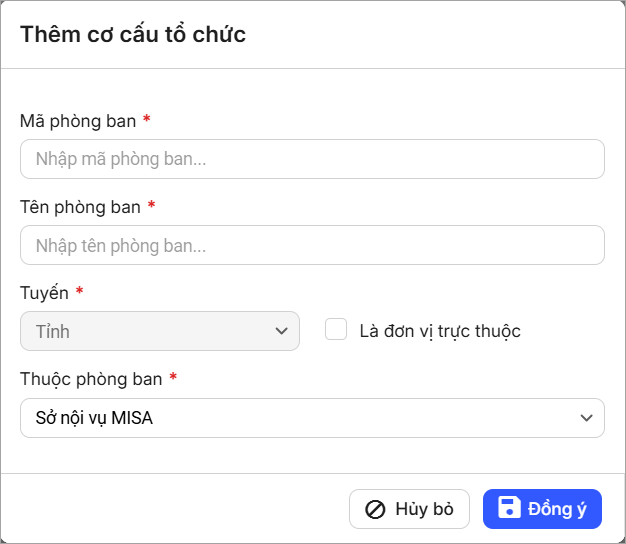Click the 'Thêm cơ cấu tổ chức' dialog title
Screen dimensions: 626x544
click(133, 35)
